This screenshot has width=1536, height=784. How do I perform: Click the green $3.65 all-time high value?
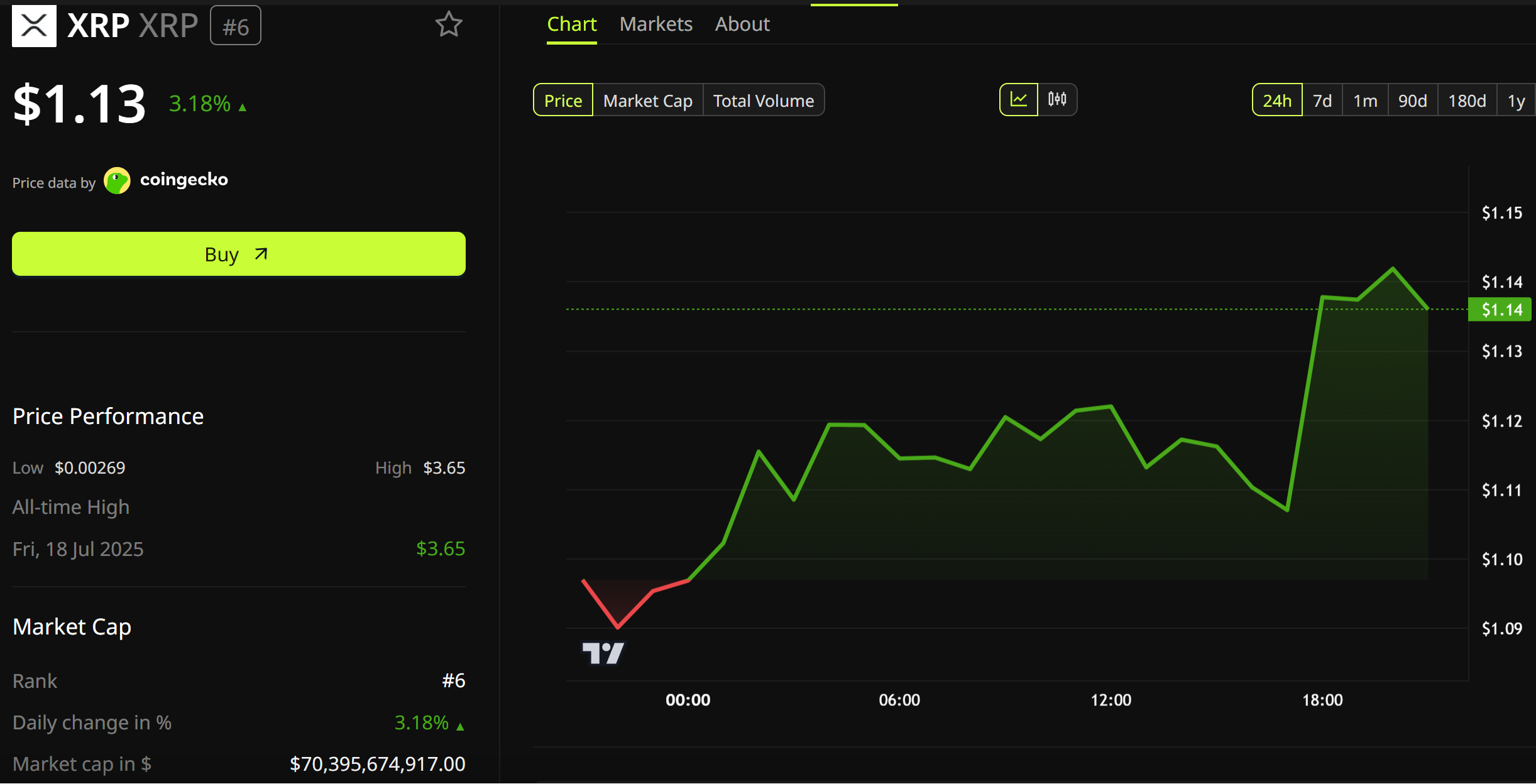click(441, 549)
